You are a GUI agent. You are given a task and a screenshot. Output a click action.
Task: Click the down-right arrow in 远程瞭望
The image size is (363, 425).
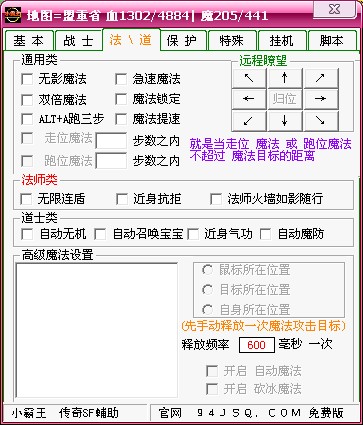321,120
